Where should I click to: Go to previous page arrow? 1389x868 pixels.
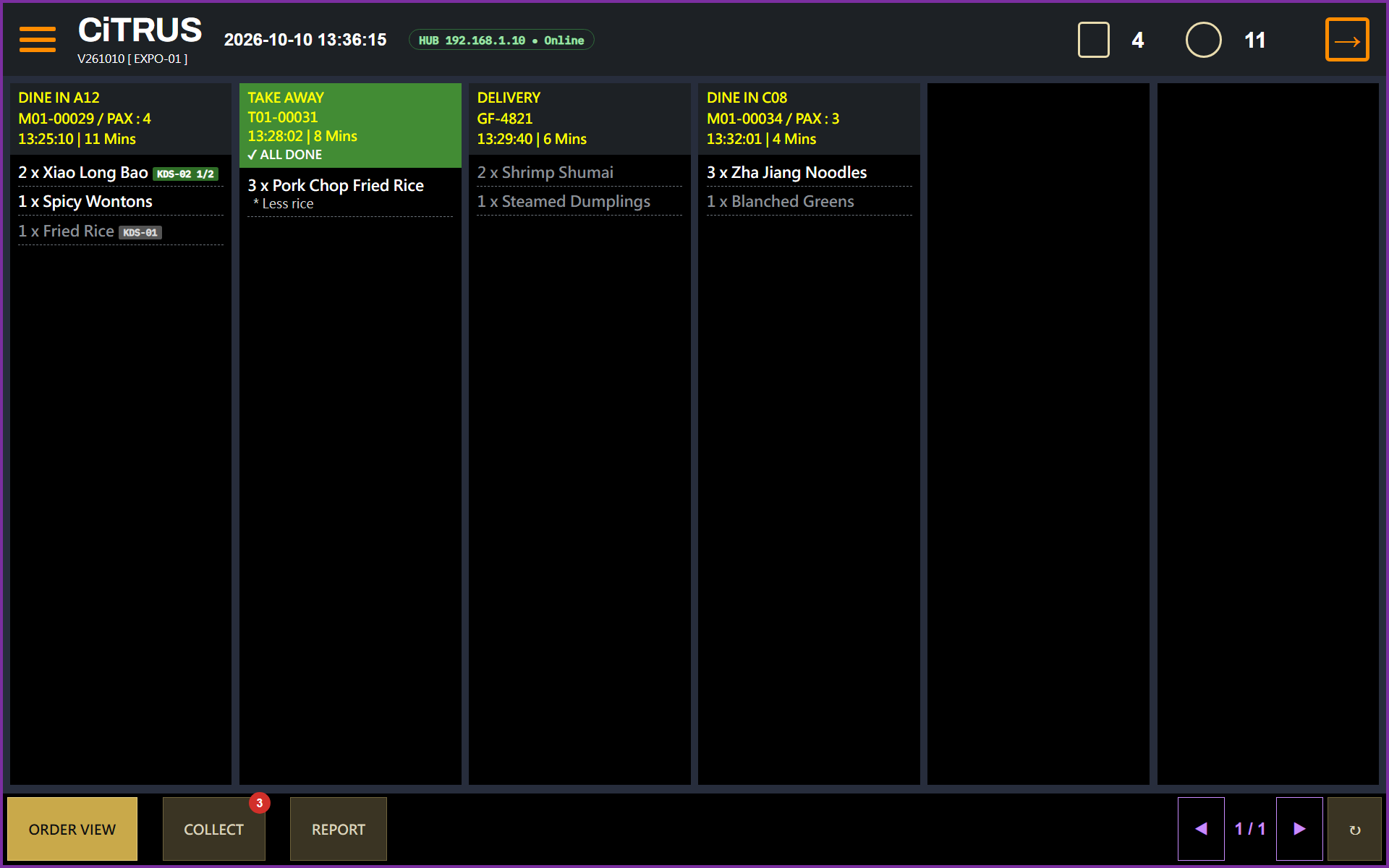click(1201, 829)
